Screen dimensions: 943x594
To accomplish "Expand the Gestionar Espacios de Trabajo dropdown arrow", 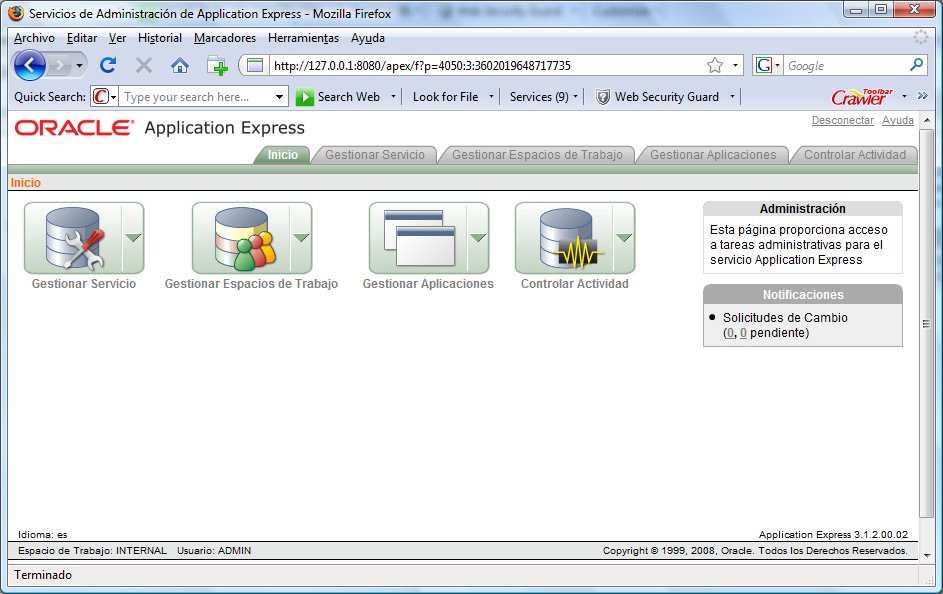I will click(301, 238).
